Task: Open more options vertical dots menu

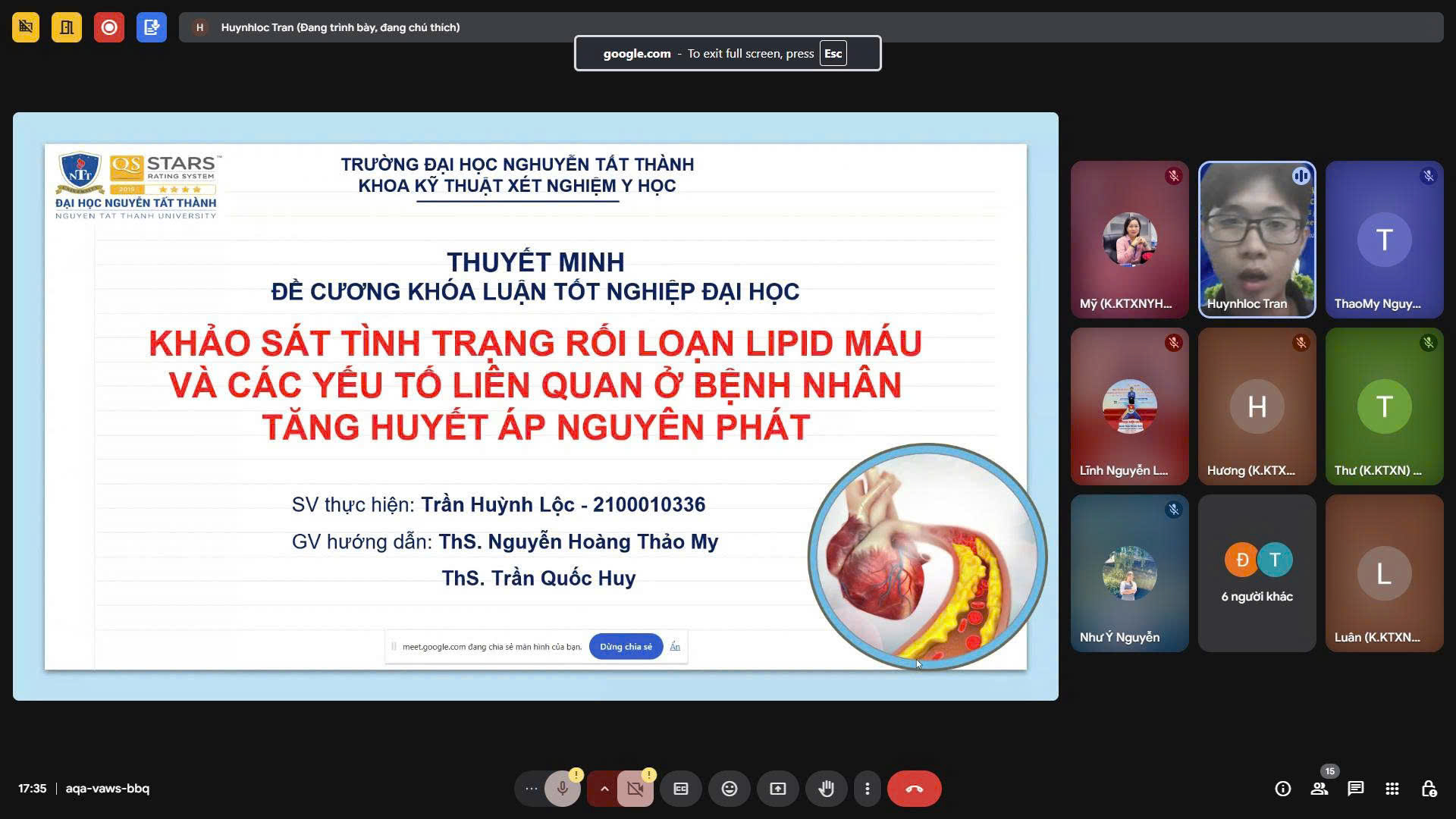Action: tap(868, 789)
